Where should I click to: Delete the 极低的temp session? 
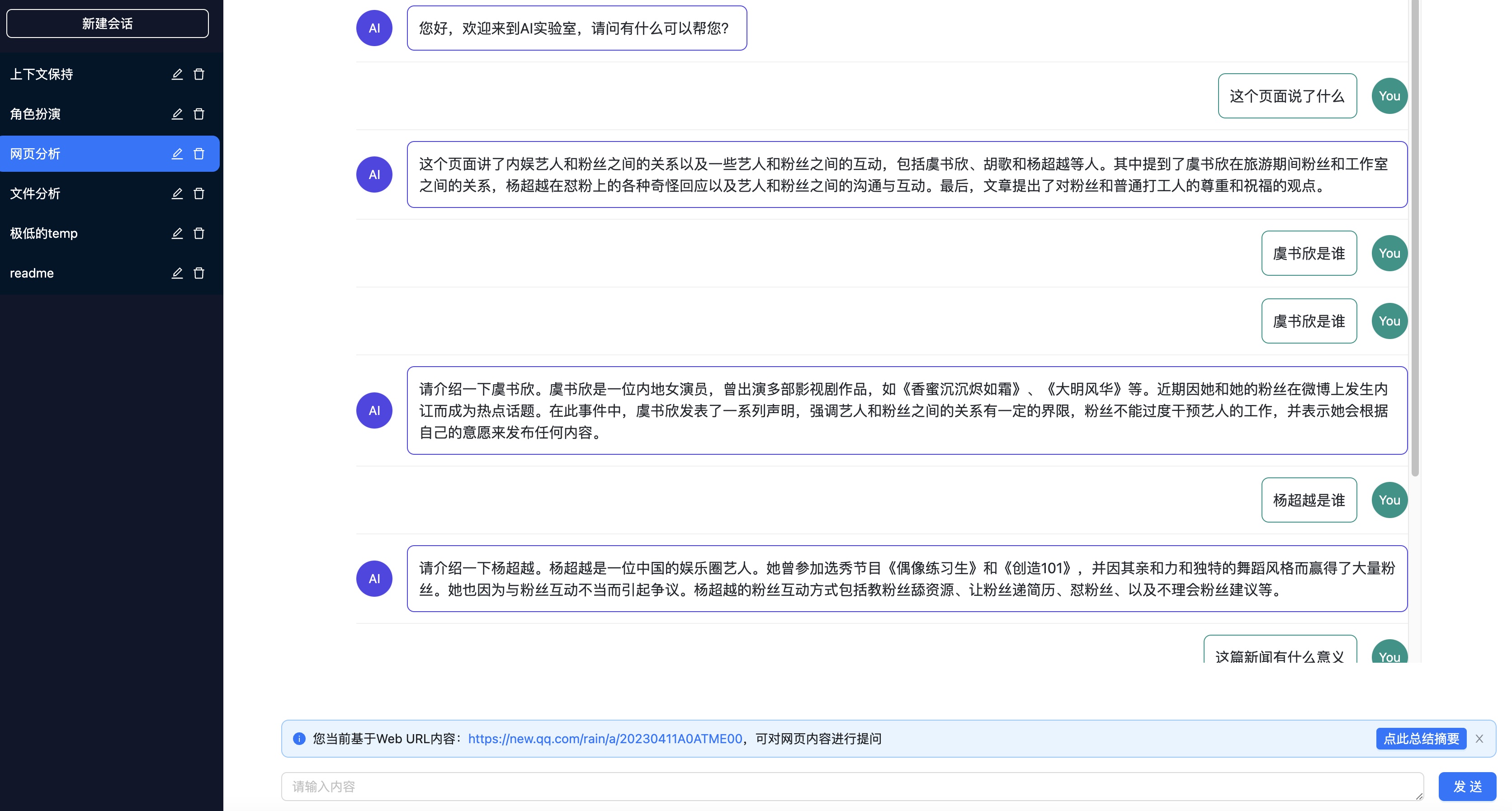(199, 234)
